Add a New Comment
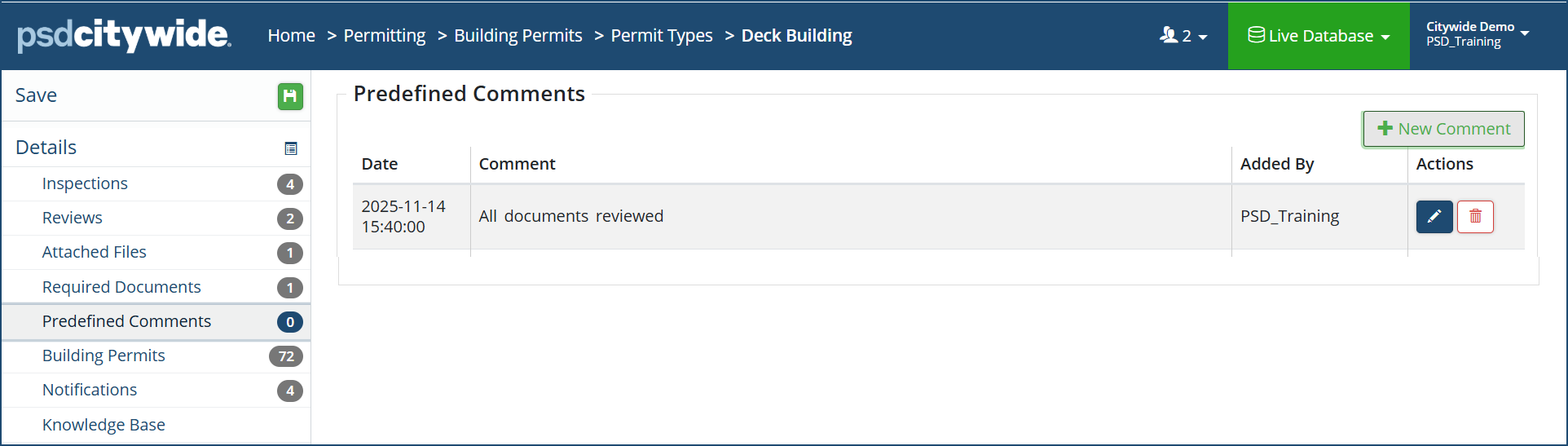Viewport: 1568px width, 446px height. [1443, 129]
